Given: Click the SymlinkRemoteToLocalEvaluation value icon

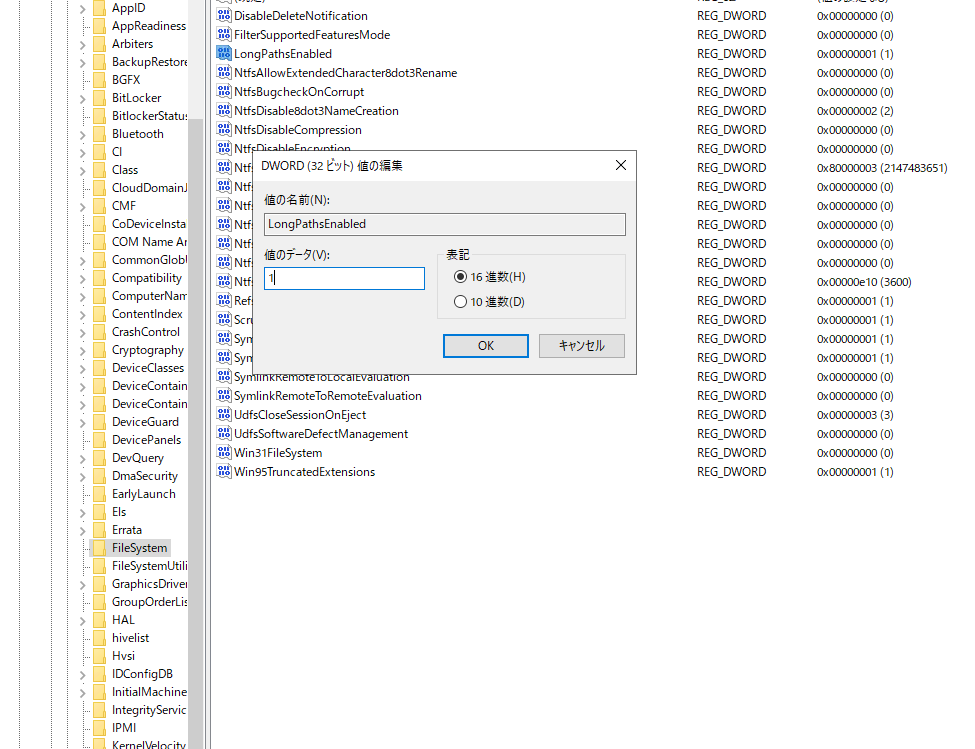Looking at the screenshot, I should click(224, 377).
